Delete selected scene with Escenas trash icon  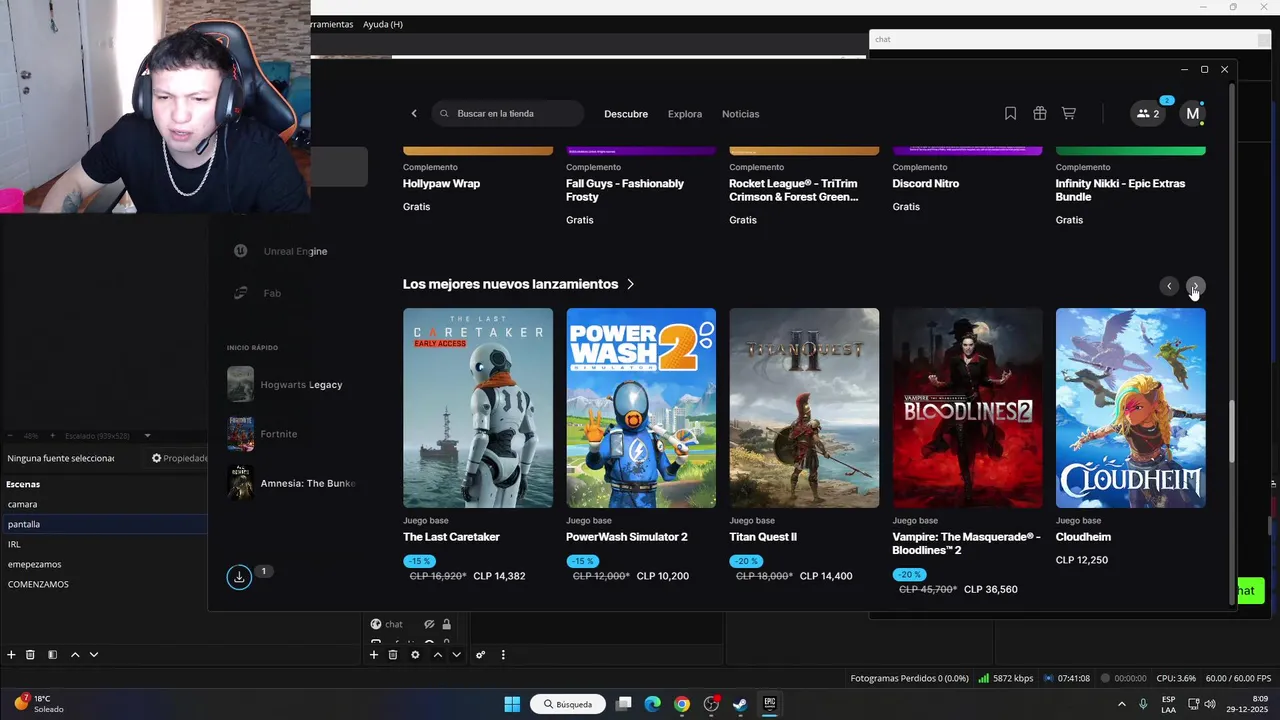(x=30, y=655)
